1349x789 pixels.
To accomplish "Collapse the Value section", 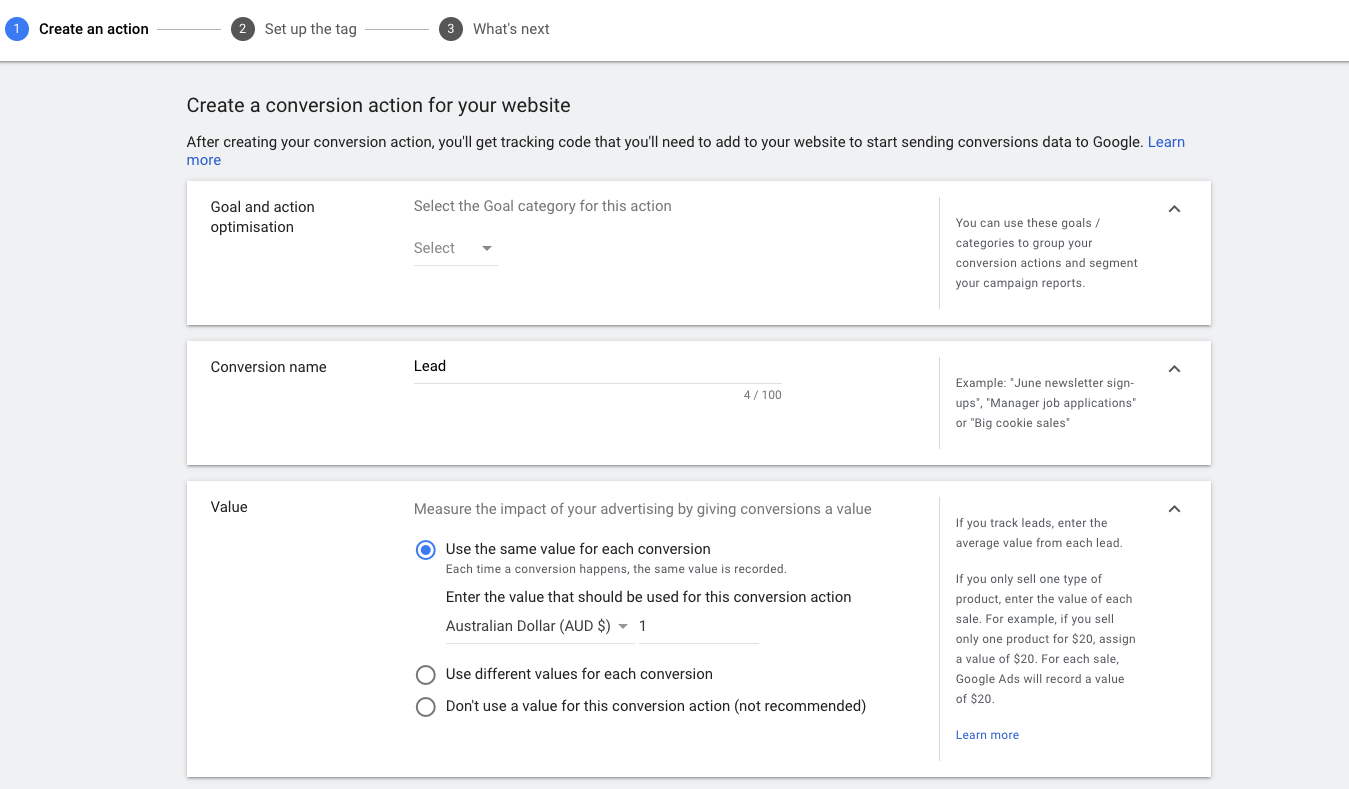I will point(1174,508).
